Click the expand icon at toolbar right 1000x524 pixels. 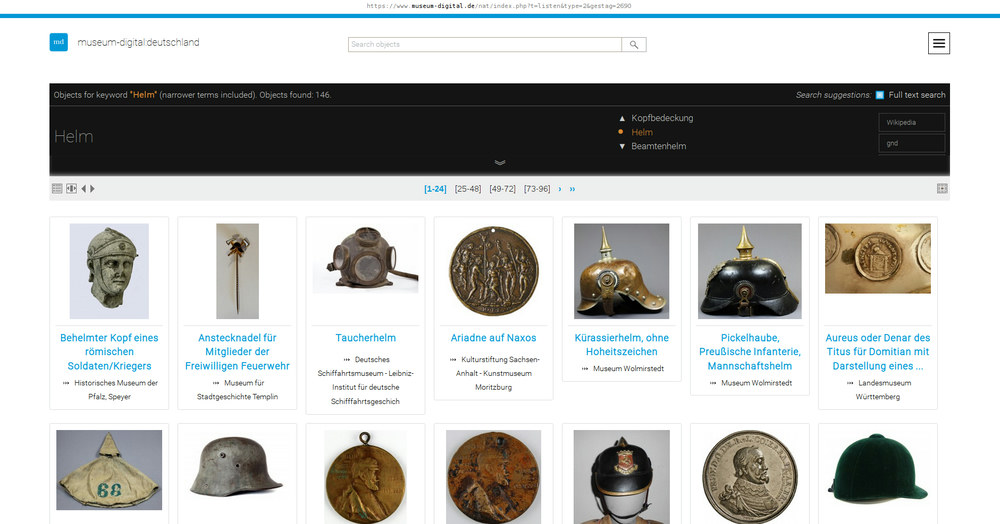pos(942,188)
